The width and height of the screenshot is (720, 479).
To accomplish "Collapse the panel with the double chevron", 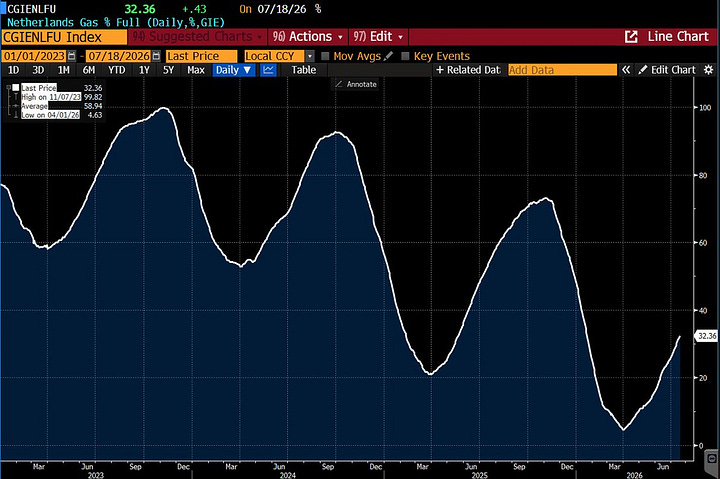I will click(625, 70).
